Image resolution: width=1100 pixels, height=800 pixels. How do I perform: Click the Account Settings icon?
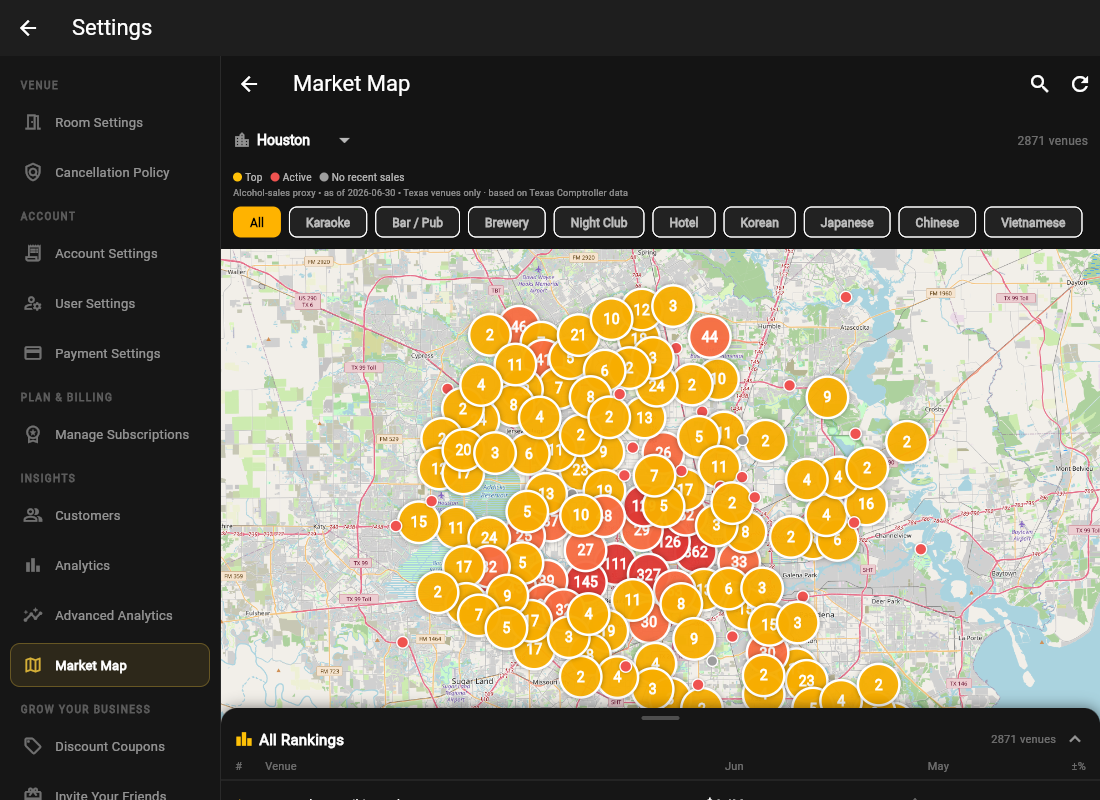(x=33, y=253)
